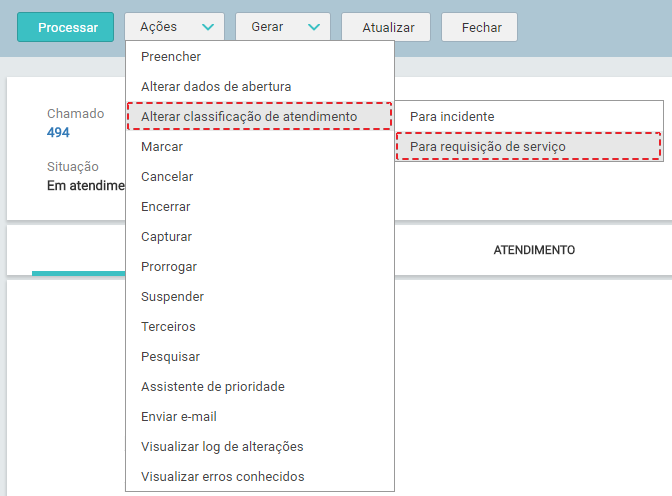Choose the Capturar action
The height and width of the screenshot is (496, 672).
[166, 237]
